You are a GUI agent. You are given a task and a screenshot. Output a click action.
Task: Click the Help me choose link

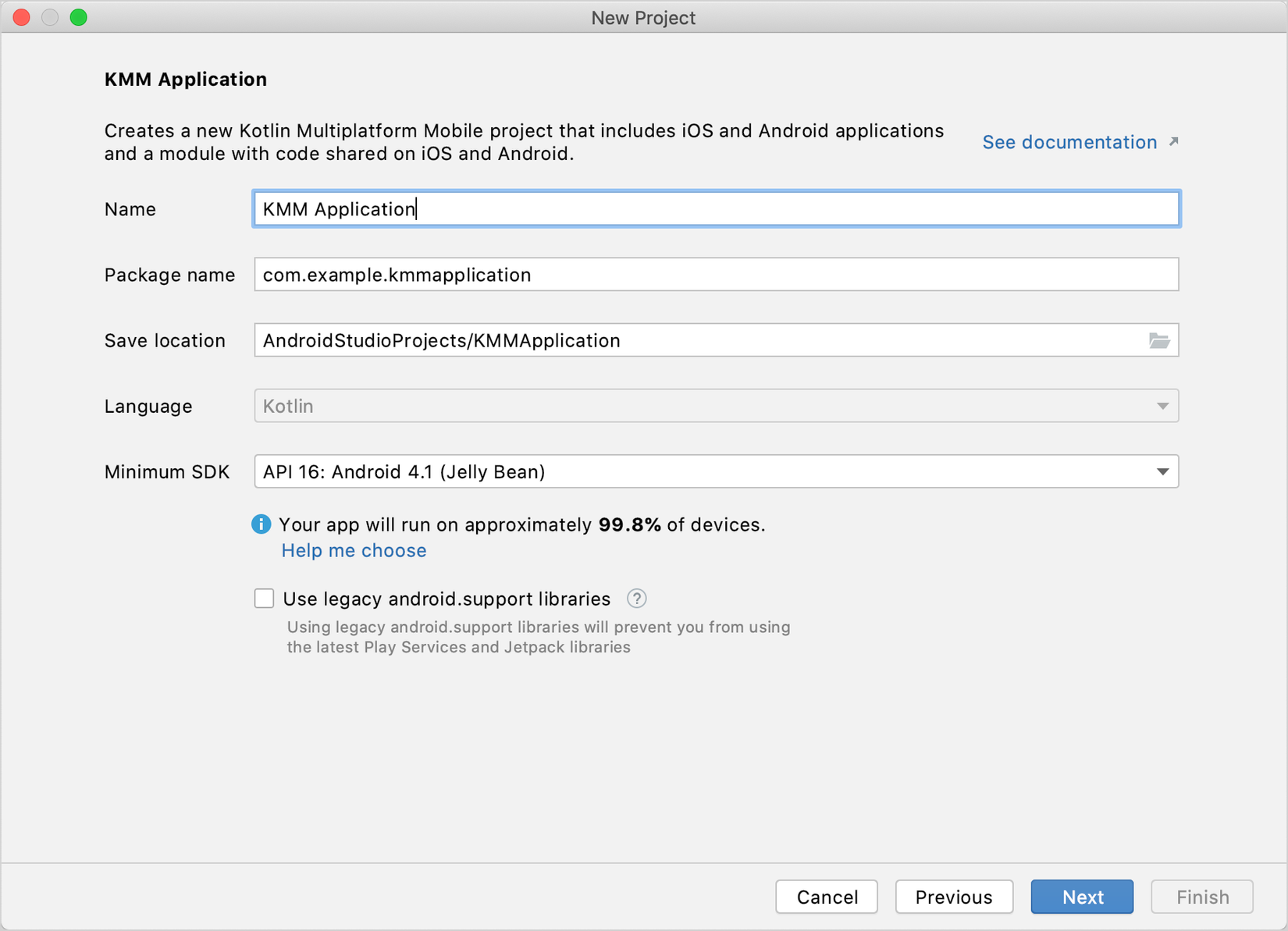[x=354, y=550]
